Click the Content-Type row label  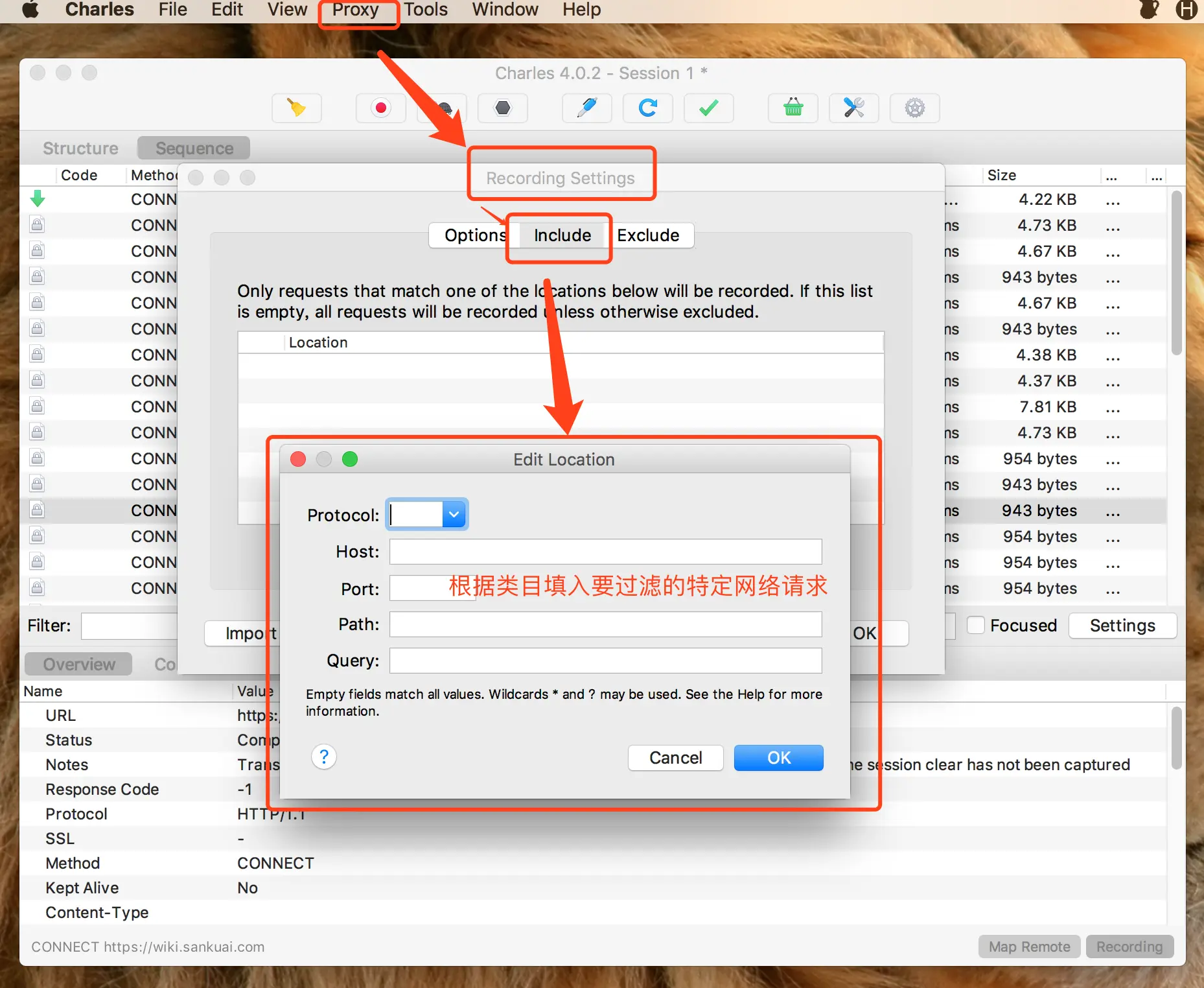[x=97, y=912]
